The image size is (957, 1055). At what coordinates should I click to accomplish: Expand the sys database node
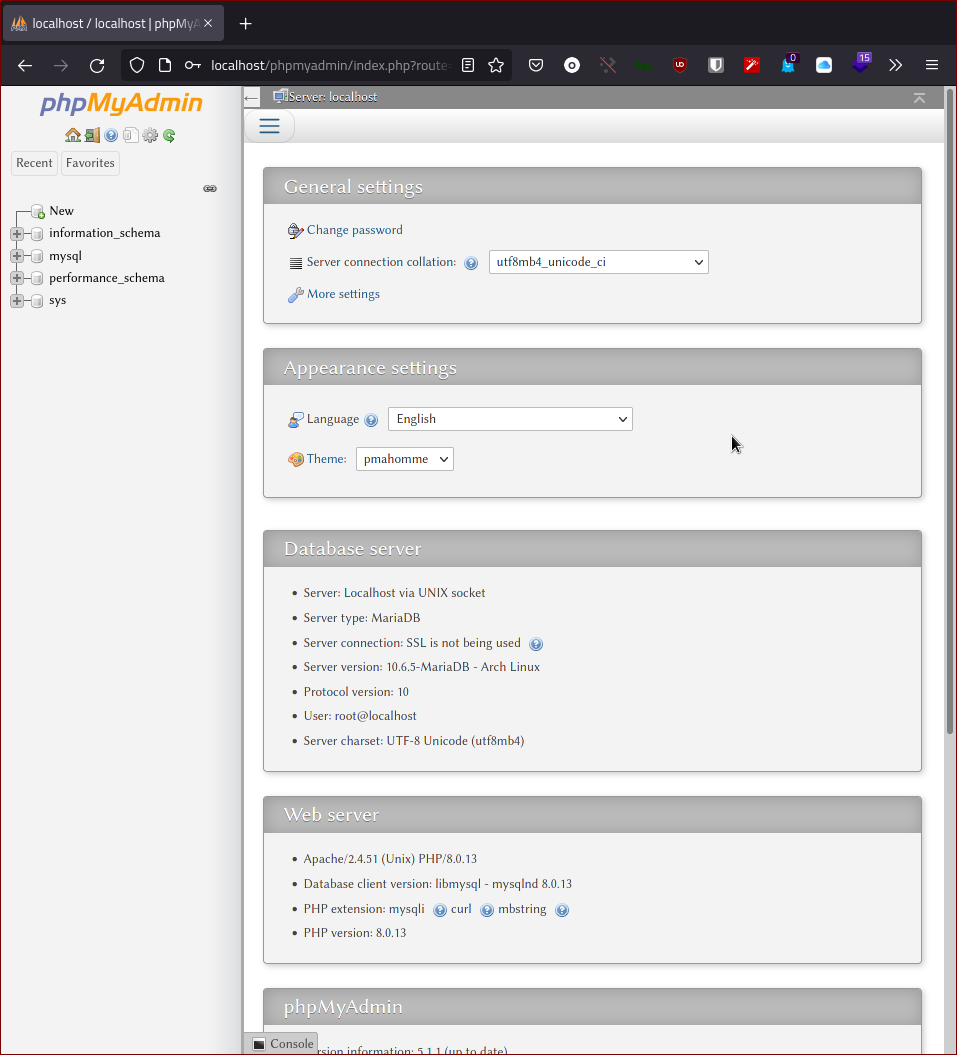[x=17, y=301]
